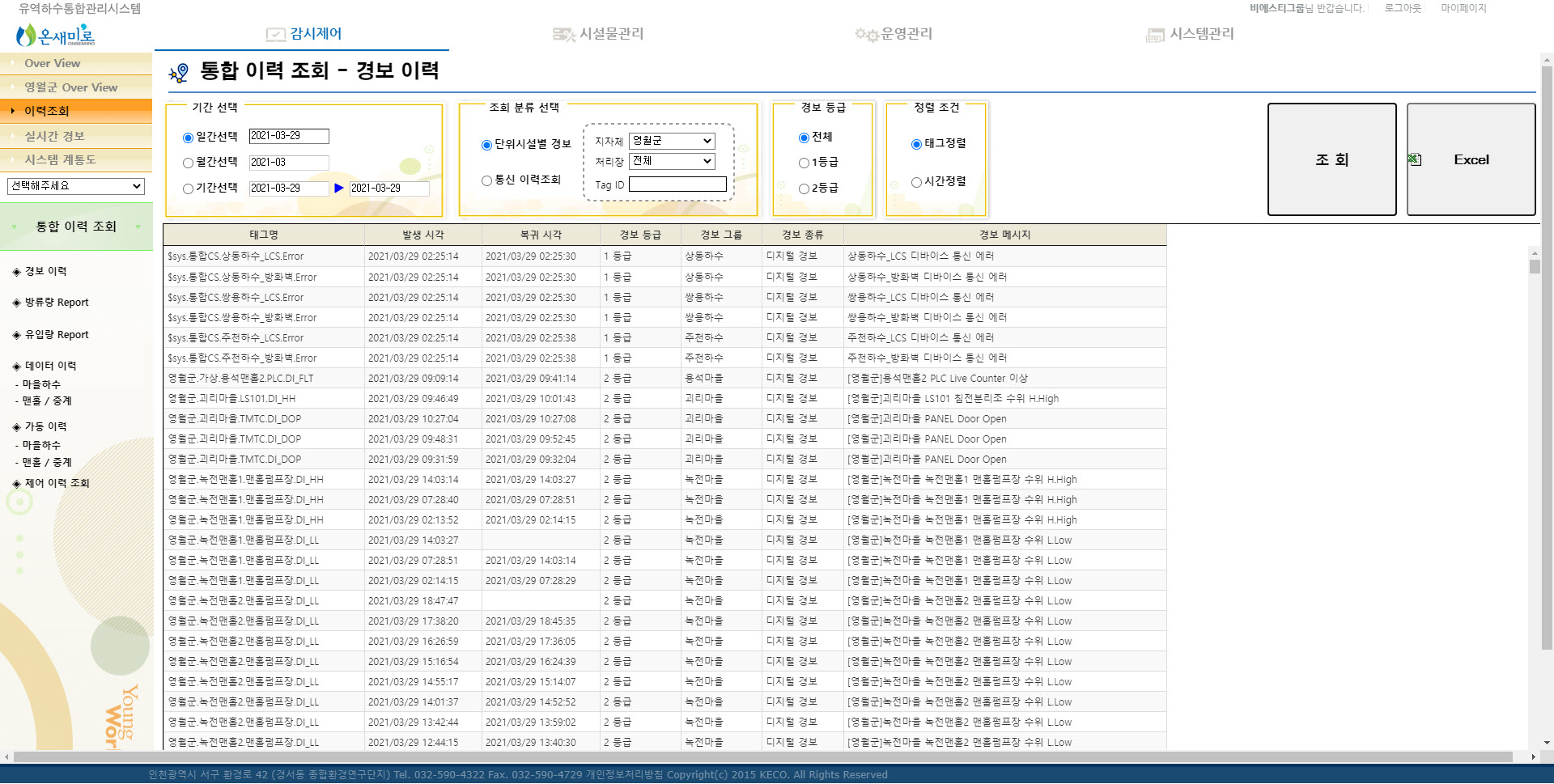Click row 영월군.가상.용석맨홀2.PLC.DI_FLT

664,379
